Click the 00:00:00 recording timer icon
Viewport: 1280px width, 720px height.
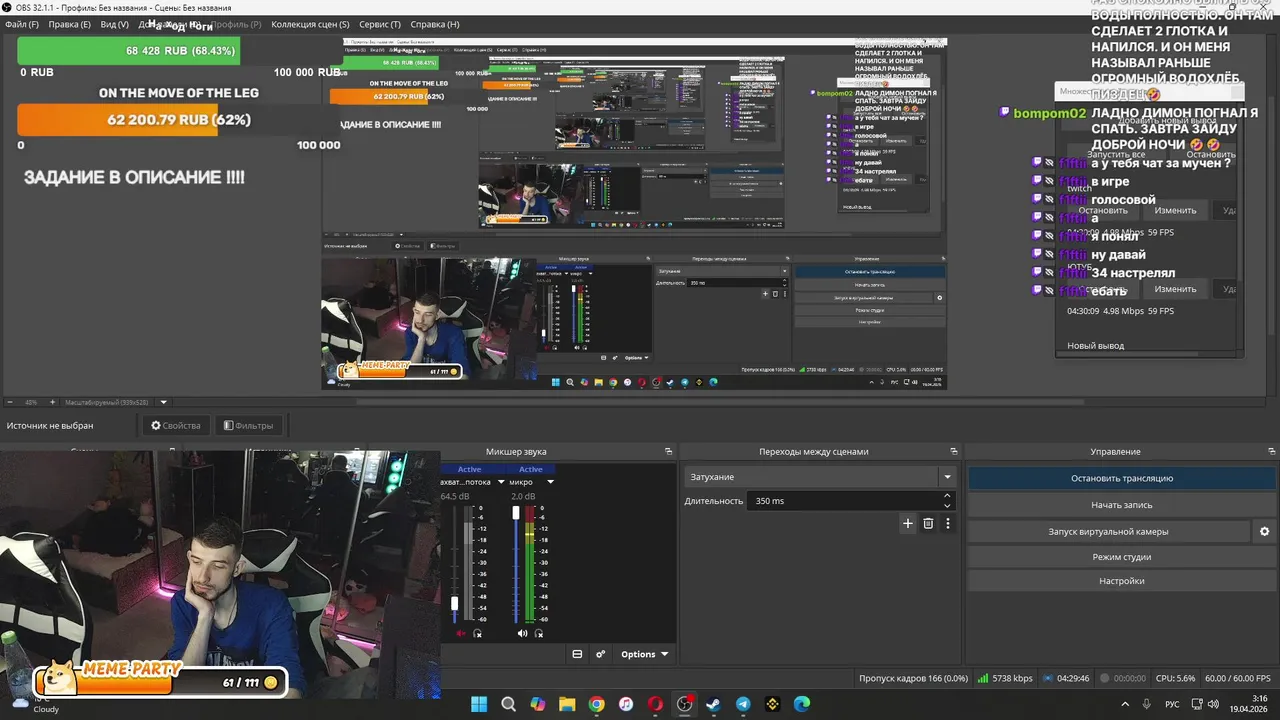1104,678
